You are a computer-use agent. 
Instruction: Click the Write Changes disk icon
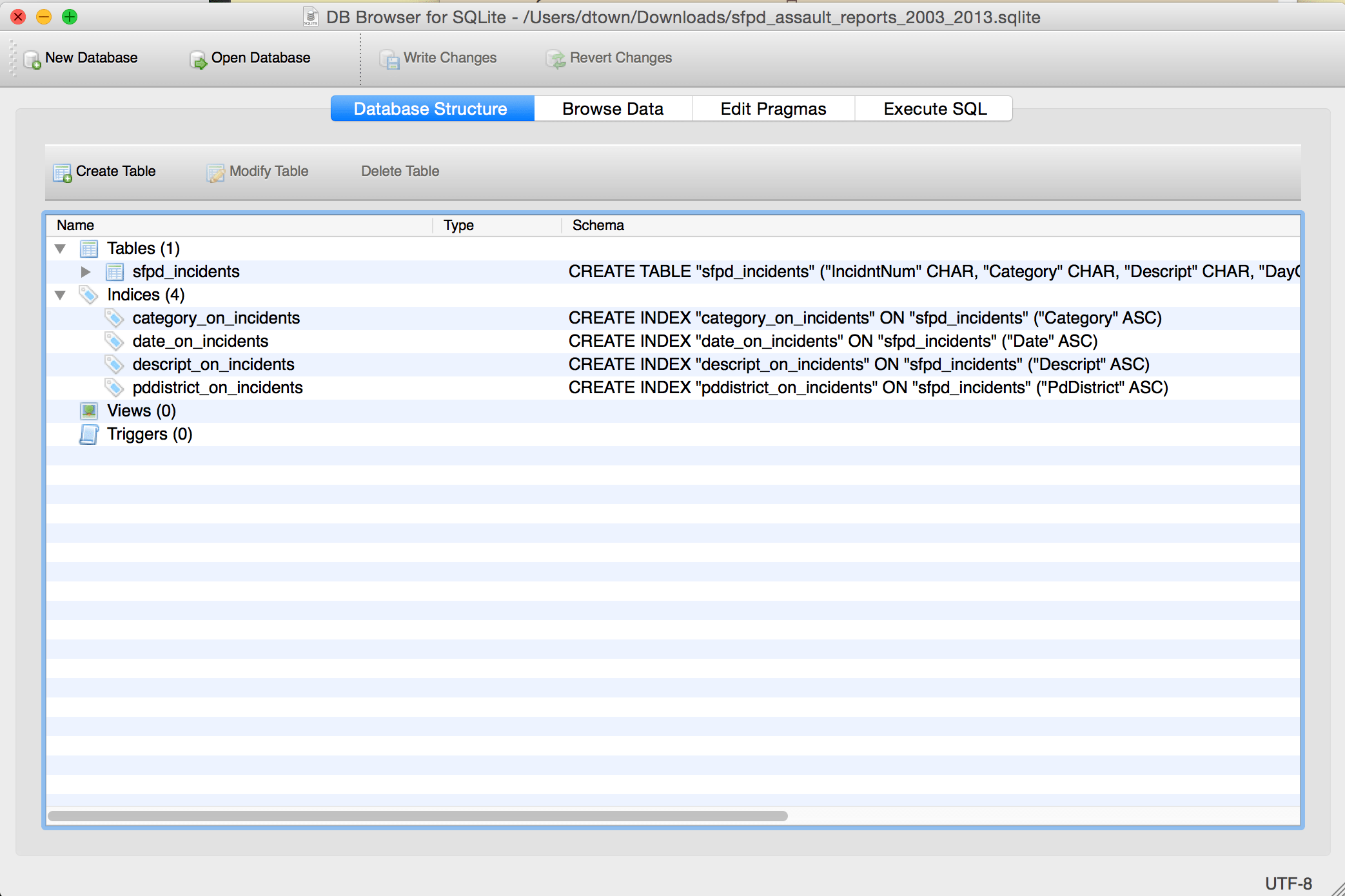pyautogui.click(x=389, y=59)
